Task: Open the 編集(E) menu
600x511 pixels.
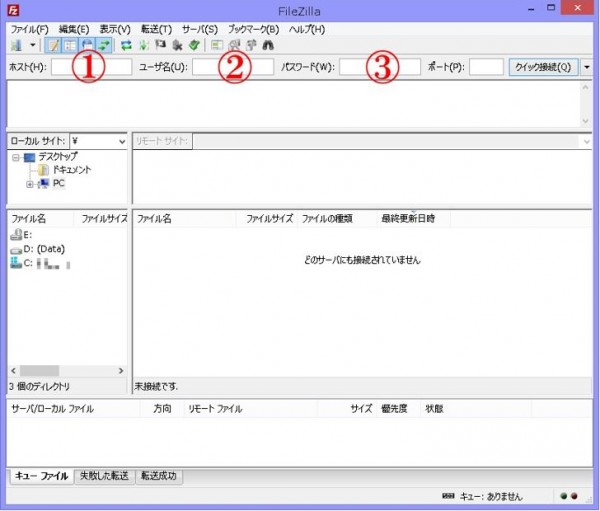Action: click(x=74, y=29)
